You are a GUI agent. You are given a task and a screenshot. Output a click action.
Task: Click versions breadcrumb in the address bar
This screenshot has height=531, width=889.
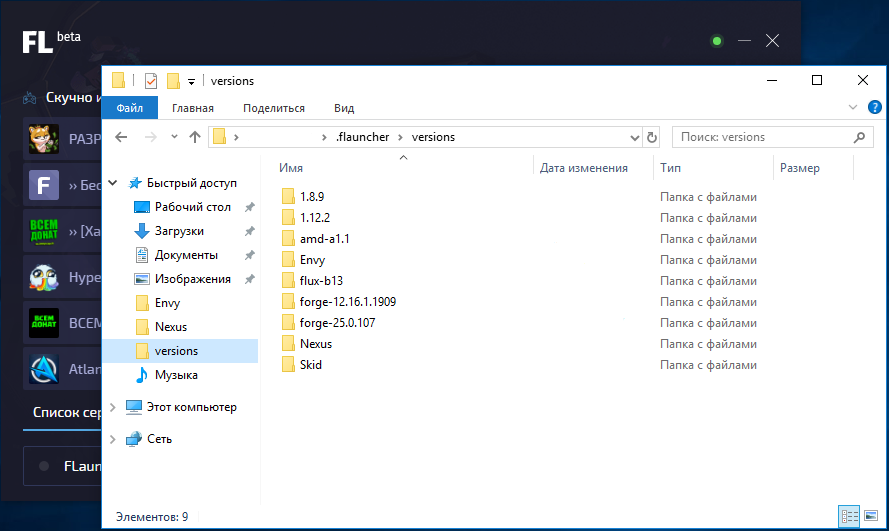[x=433, y=137]
